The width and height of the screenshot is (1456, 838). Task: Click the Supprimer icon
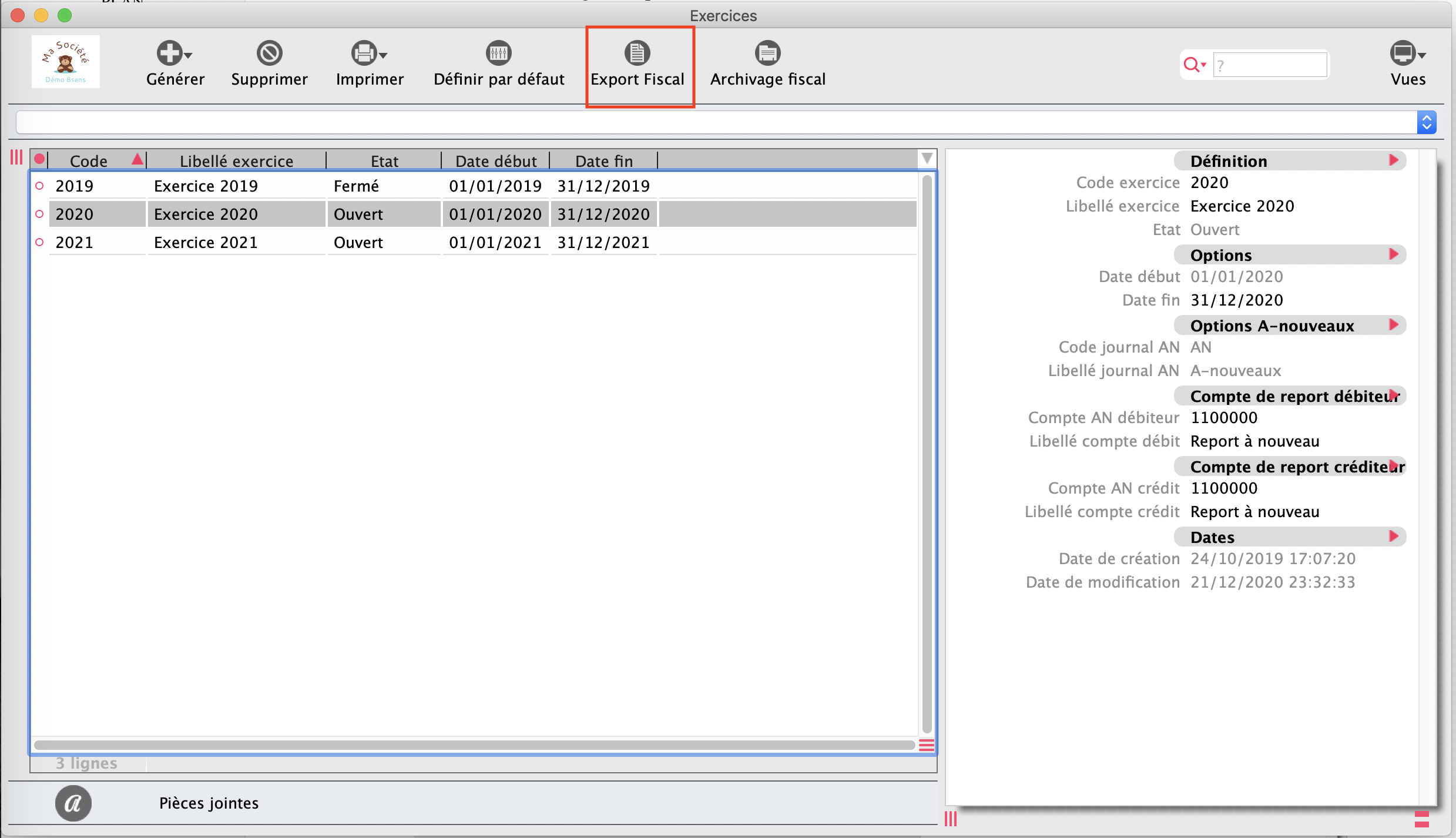[x=270, y=53]
